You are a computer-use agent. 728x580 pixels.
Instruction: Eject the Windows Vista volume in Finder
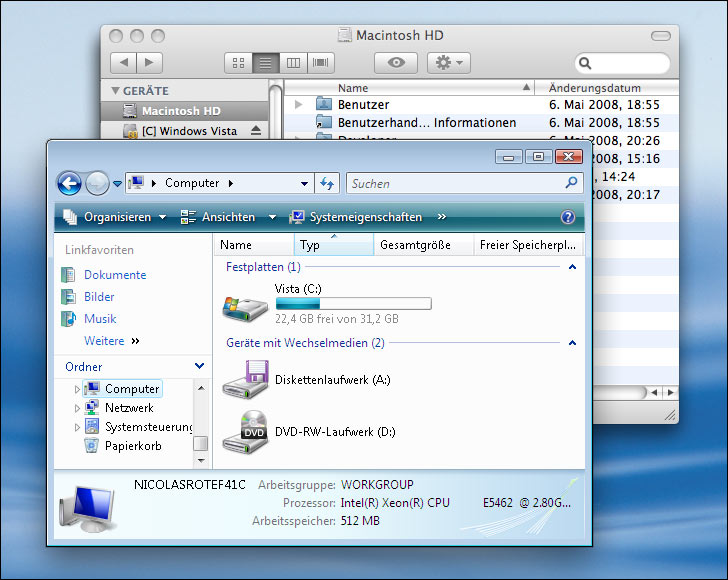click(x=256, y=131)
